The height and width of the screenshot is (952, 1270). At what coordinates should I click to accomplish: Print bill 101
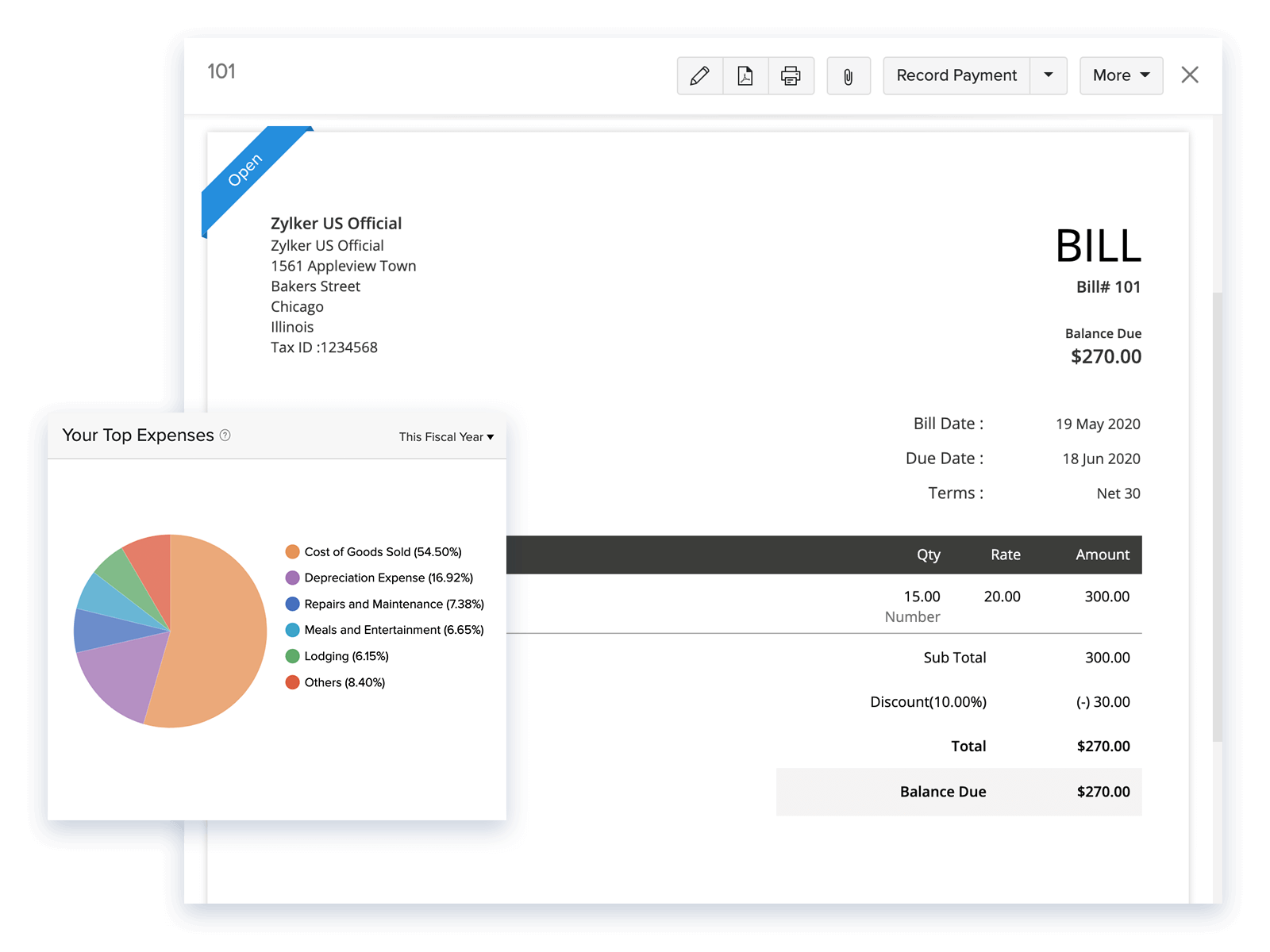(x=791, y=75)
